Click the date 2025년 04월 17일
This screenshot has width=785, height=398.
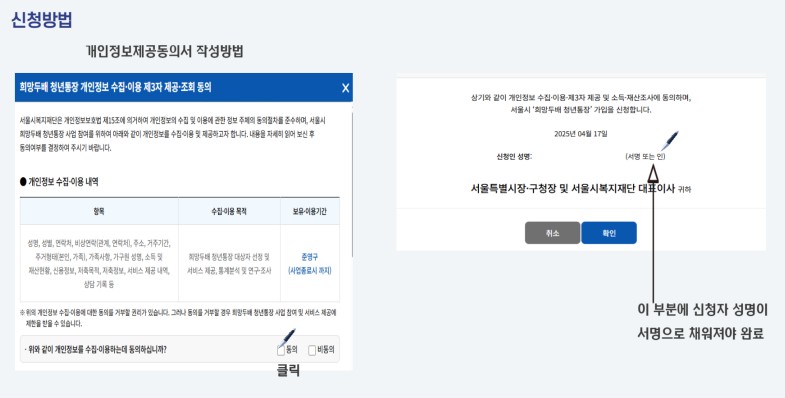pos(581,134)
